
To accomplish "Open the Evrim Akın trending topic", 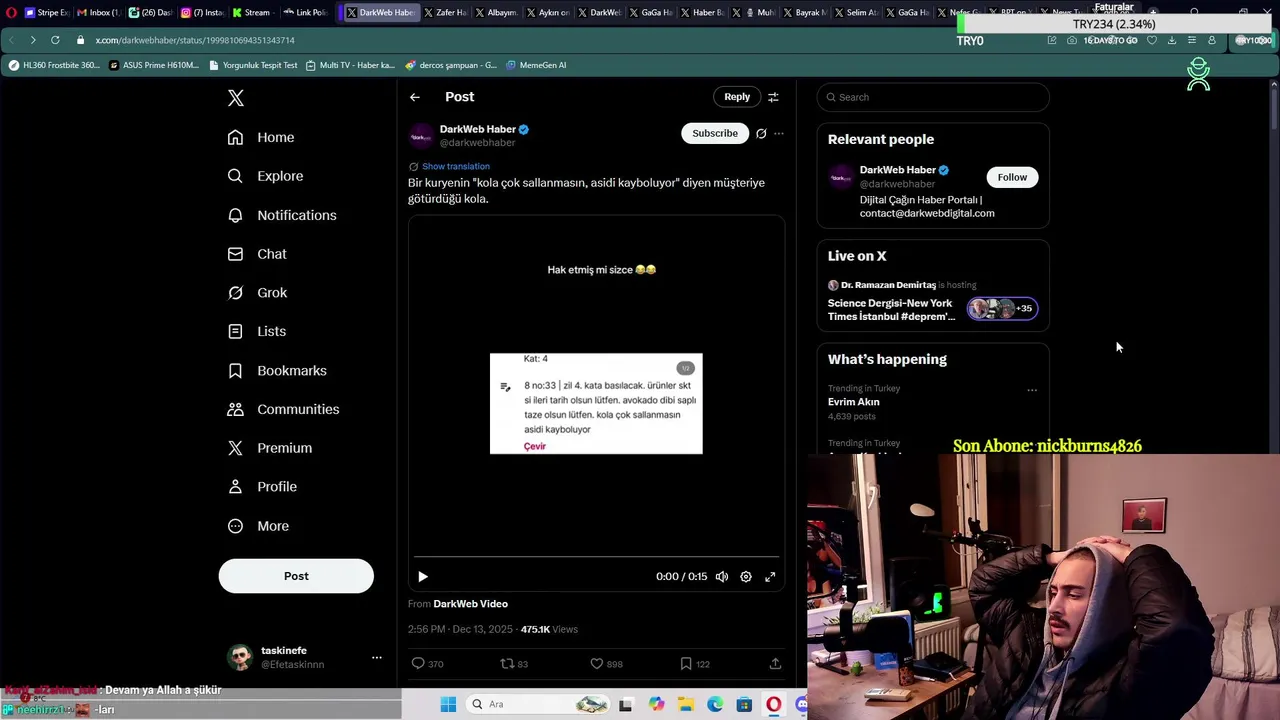I will [854, 402].
